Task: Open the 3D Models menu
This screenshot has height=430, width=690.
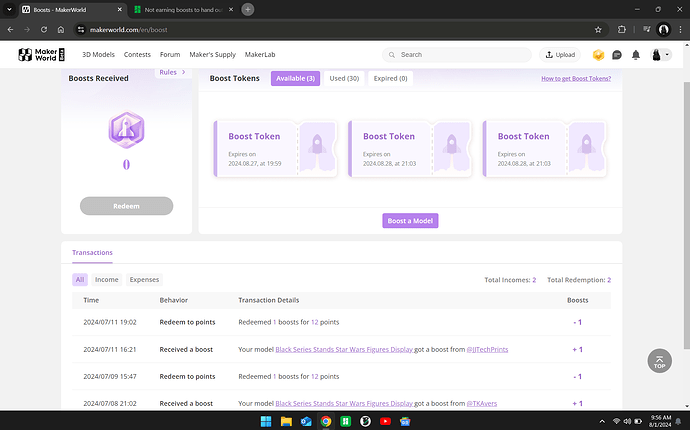Action: 99,55
